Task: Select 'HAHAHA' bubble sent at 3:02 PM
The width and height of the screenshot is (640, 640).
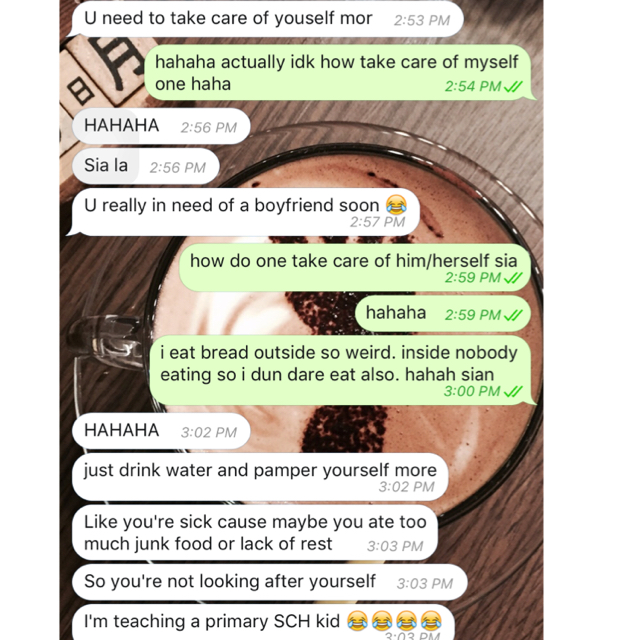Action: click(161, 431)
